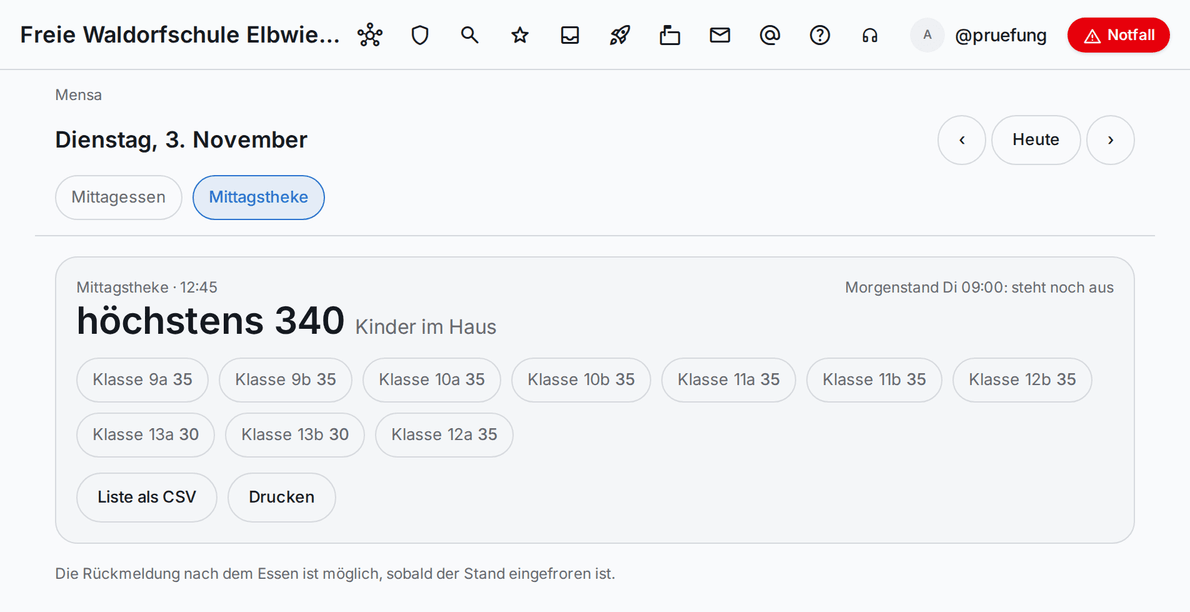The height and width of the screenshot is (612, 1190).
Task: Open the Klasse 11a 35 chip
Action: click(729, 380)
